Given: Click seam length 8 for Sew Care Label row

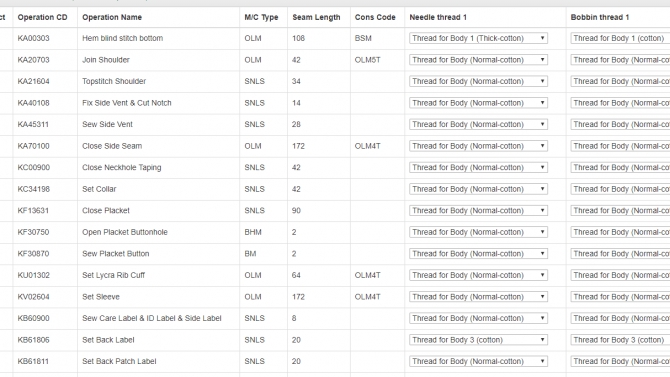Looking at the screenshot, I should point(294,318).
